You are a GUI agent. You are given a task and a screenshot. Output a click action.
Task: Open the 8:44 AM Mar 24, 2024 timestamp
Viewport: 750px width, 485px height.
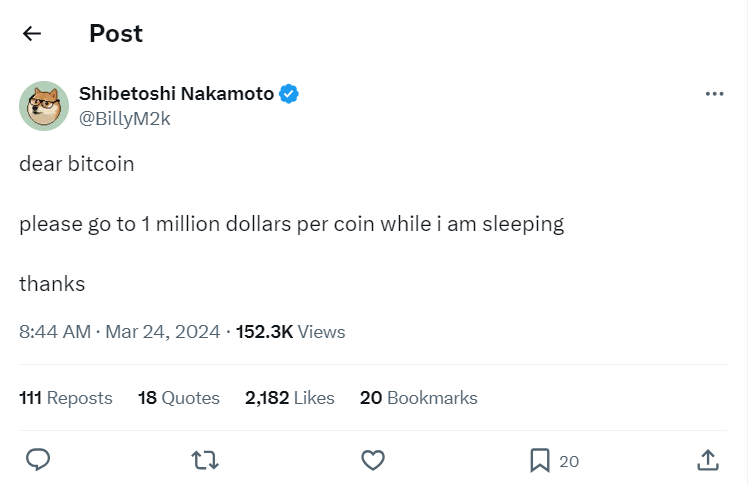[x=119, y=332]
